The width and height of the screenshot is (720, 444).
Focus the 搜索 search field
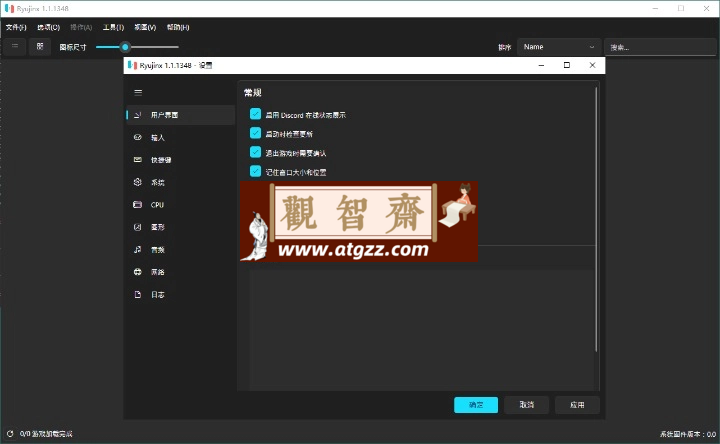660,47
